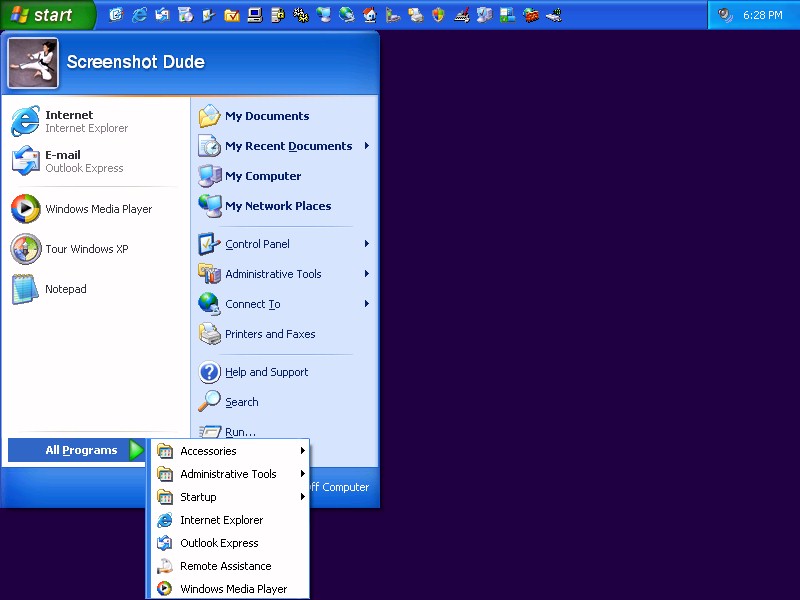The height and width of the screenshot is (600, 800).
Task: Click Help and Support
Action: 266,372
